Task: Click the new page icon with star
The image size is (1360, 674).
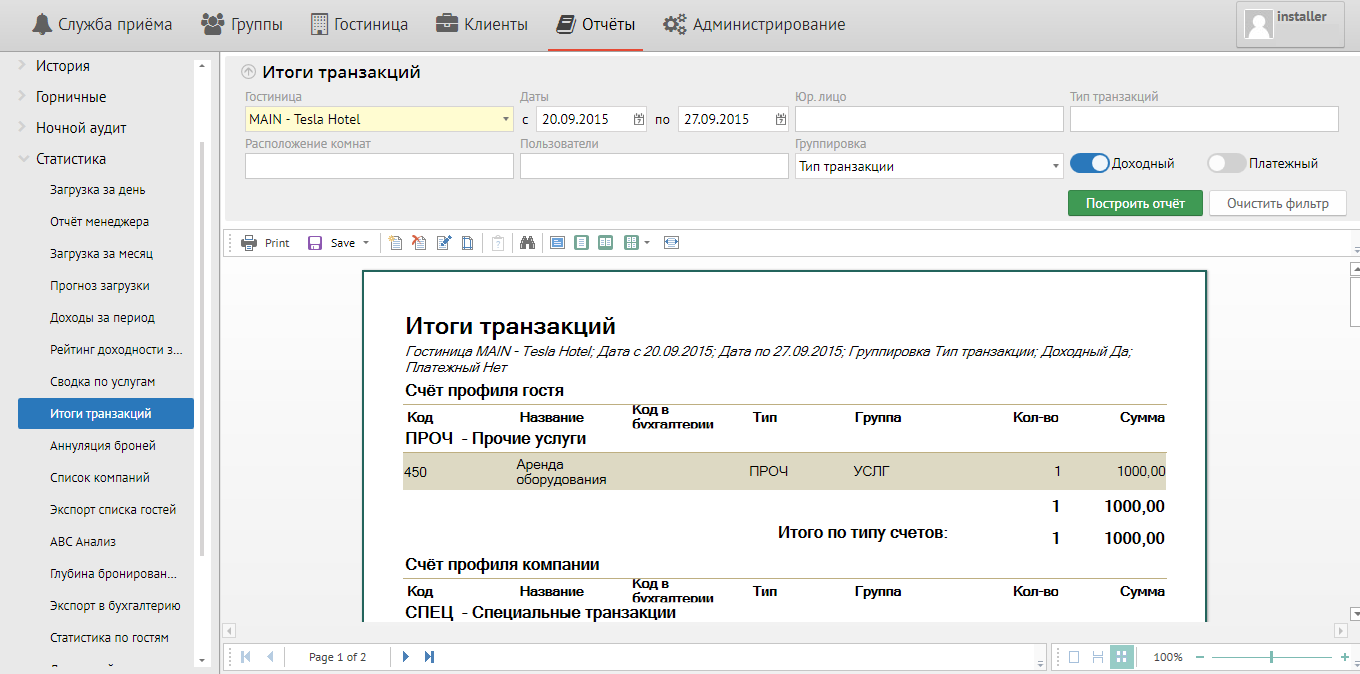Action: tap(396, 243)
